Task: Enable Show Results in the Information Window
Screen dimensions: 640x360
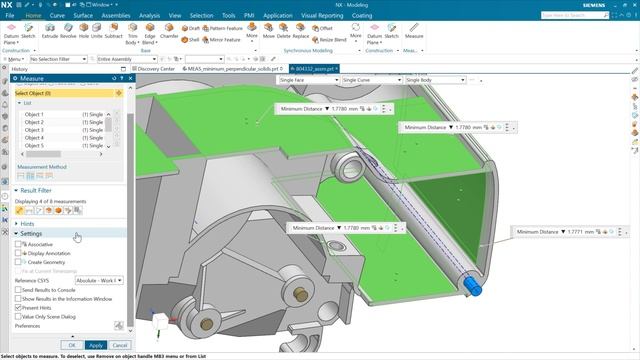Action: click(x=18, y=299)
